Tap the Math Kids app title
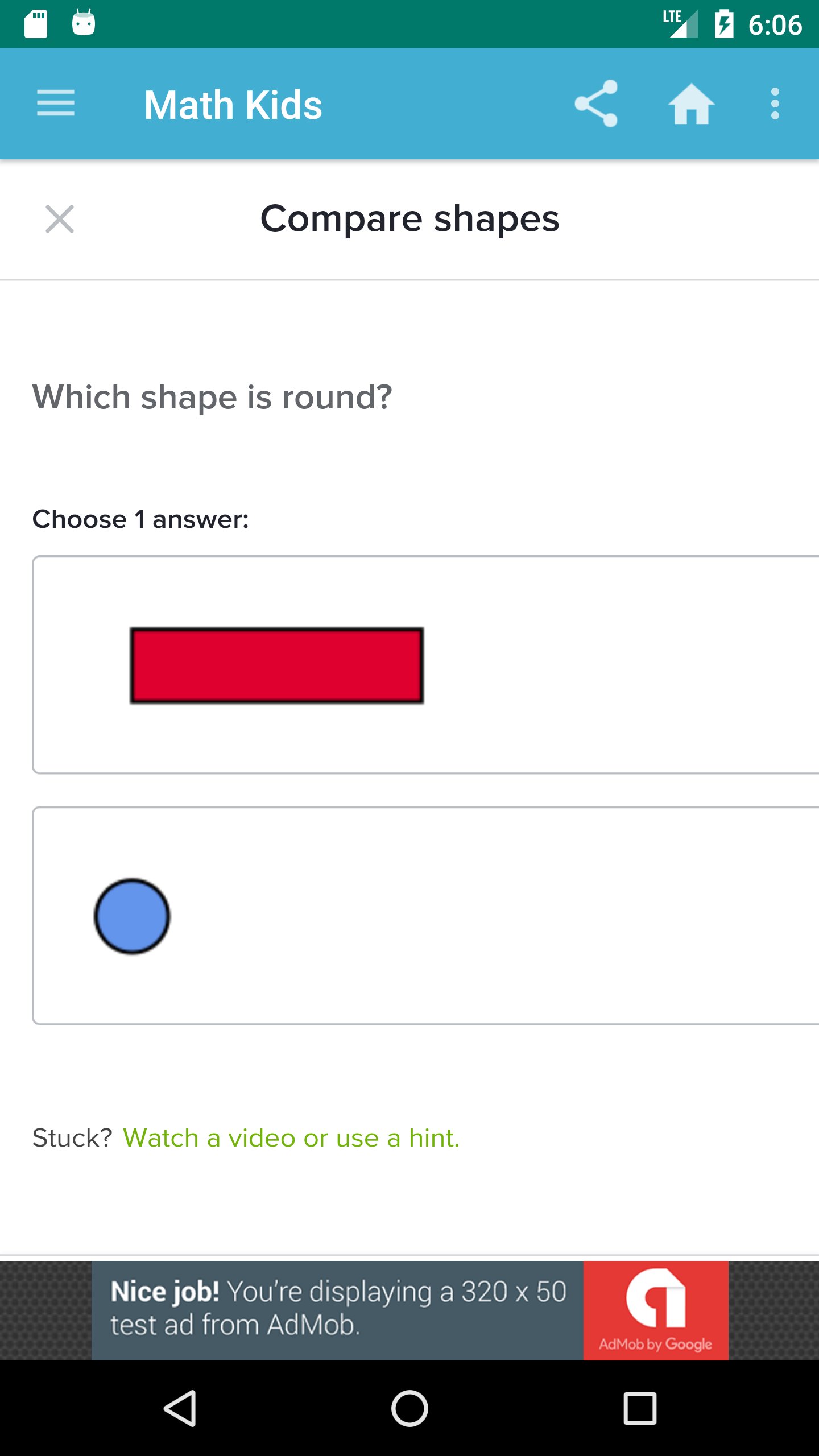 233,105
